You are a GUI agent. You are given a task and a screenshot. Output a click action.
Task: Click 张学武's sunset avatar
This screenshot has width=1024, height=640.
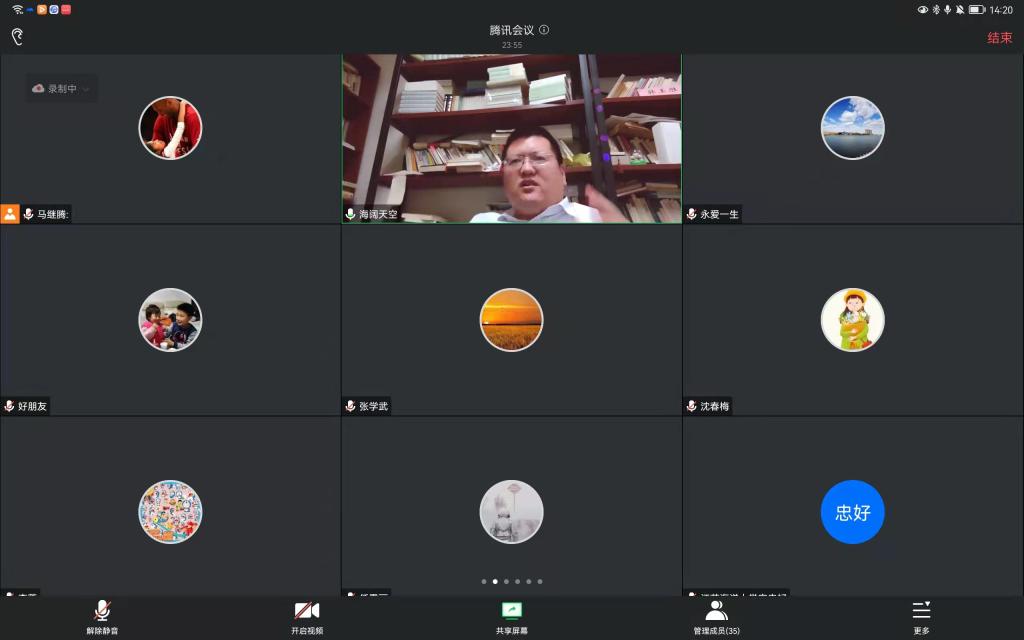pos(511,320)
